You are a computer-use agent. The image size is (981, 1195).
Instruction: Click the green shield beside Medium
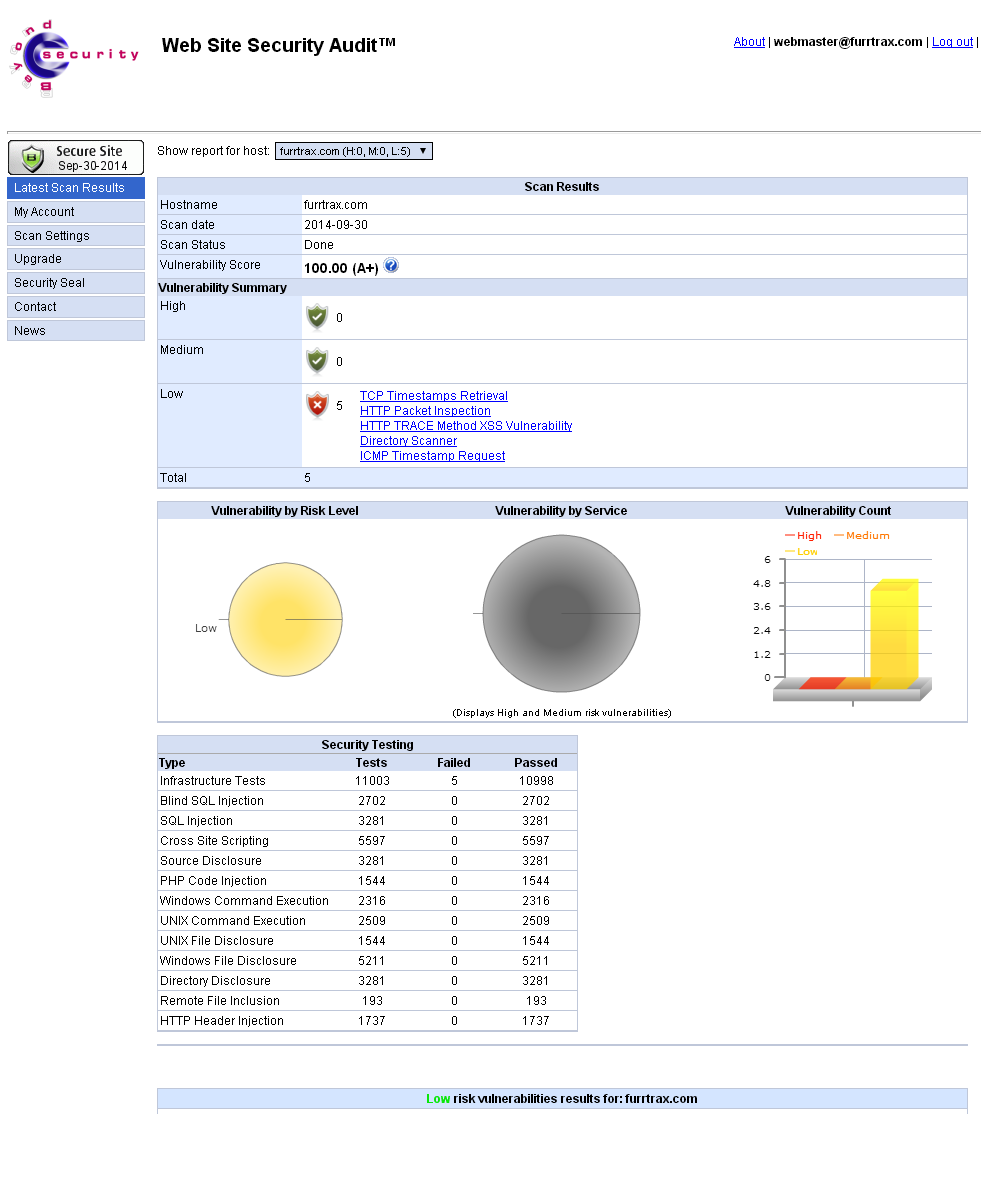(317, 361)
